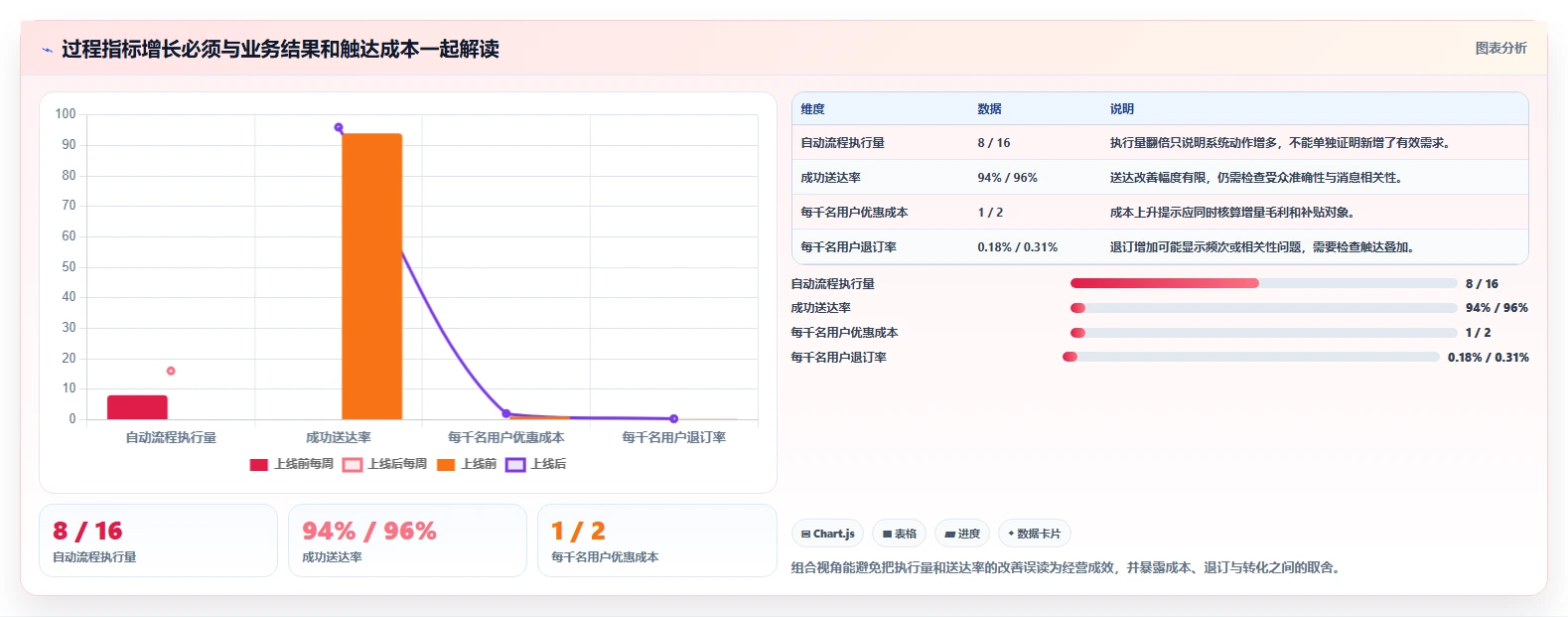Click the 表格 tag chip
Screen dimensions: 1568x617
pyautogui.click(x=899, y=534)
